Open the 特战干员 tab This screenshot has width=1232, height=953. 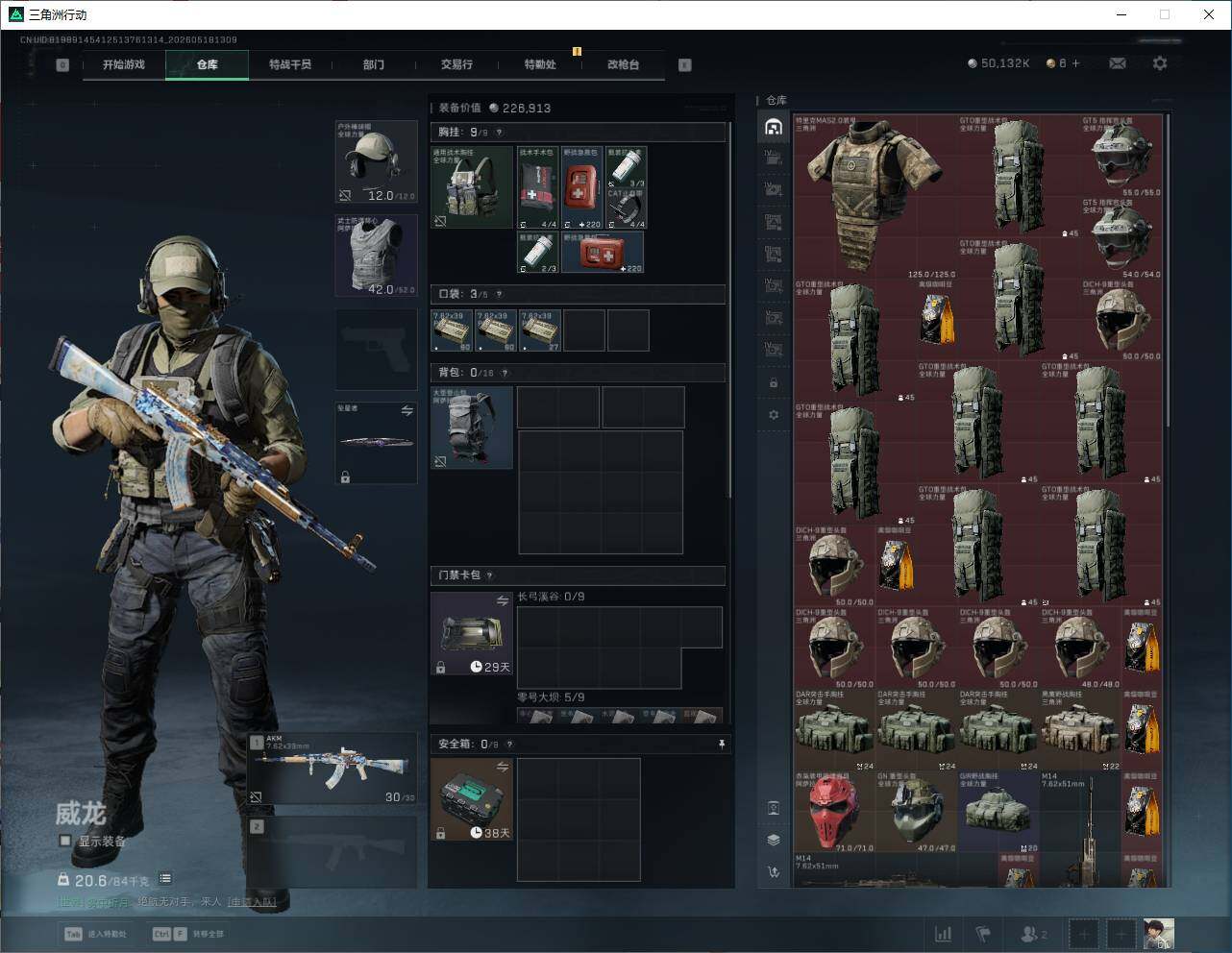pos(290,64)
